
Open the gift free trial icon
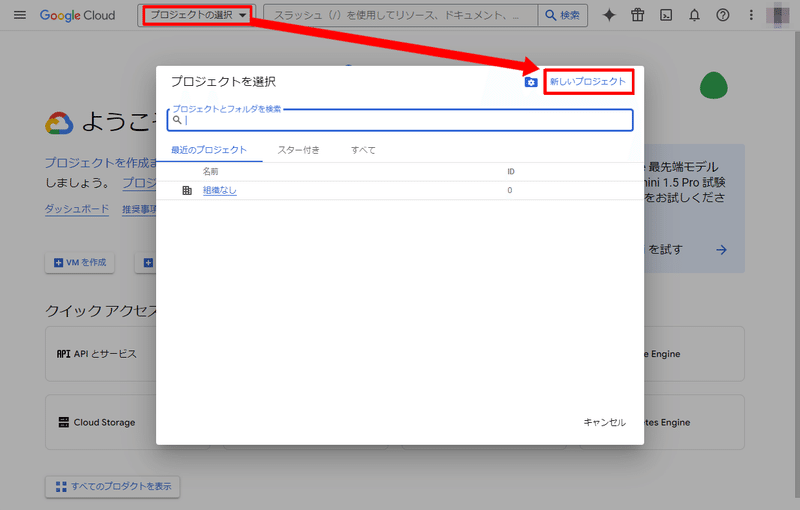tap(637, 15)
